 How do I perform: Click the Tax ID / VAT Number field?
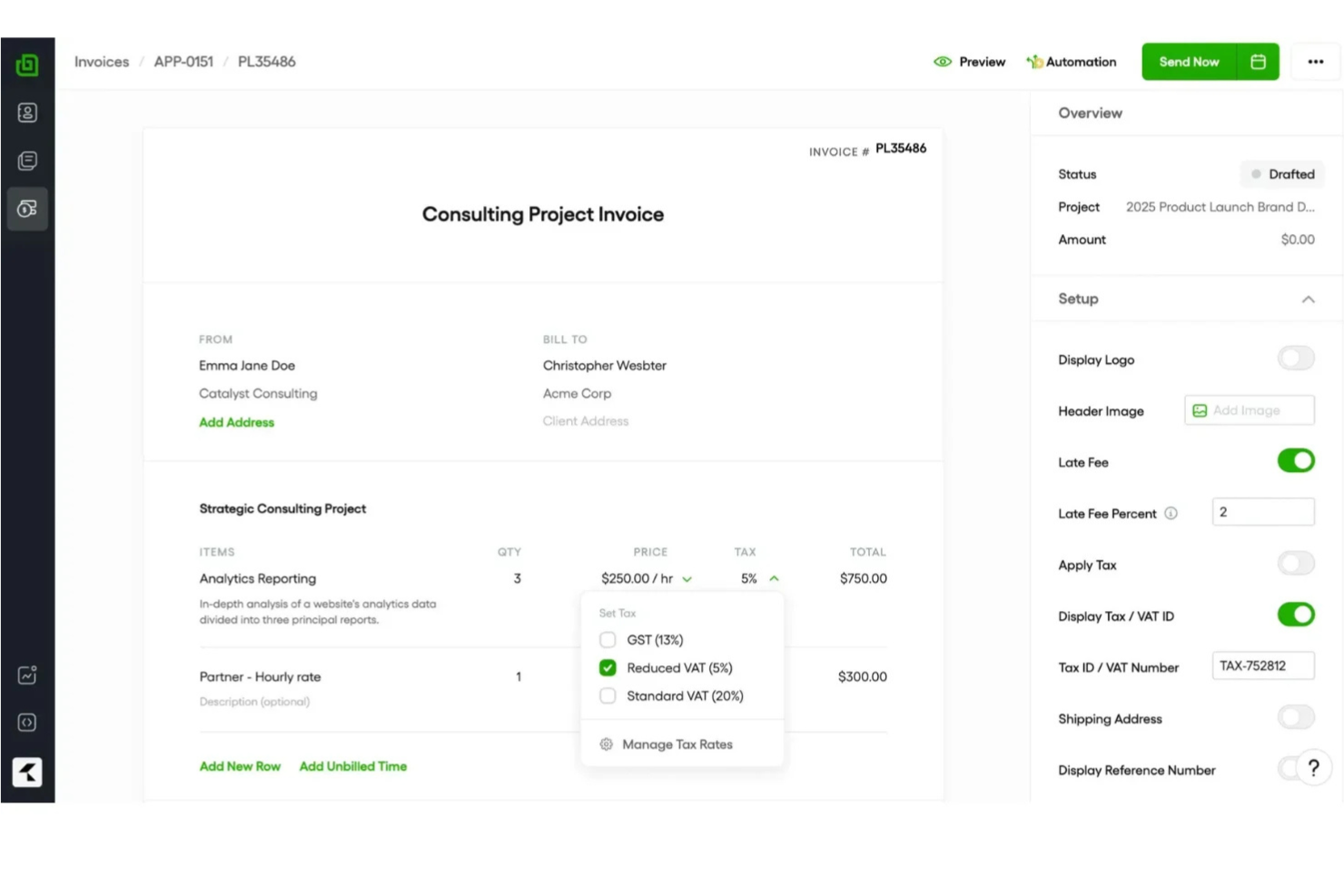[1262, 665]
